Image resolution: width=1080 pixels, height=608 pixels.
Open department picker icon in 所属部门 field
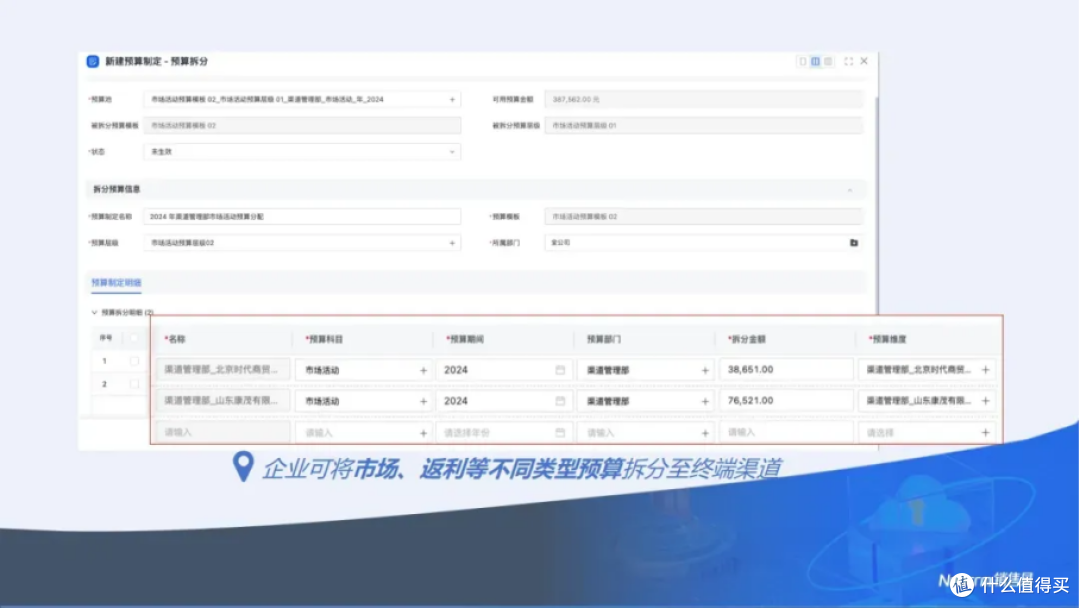point(853,242)
